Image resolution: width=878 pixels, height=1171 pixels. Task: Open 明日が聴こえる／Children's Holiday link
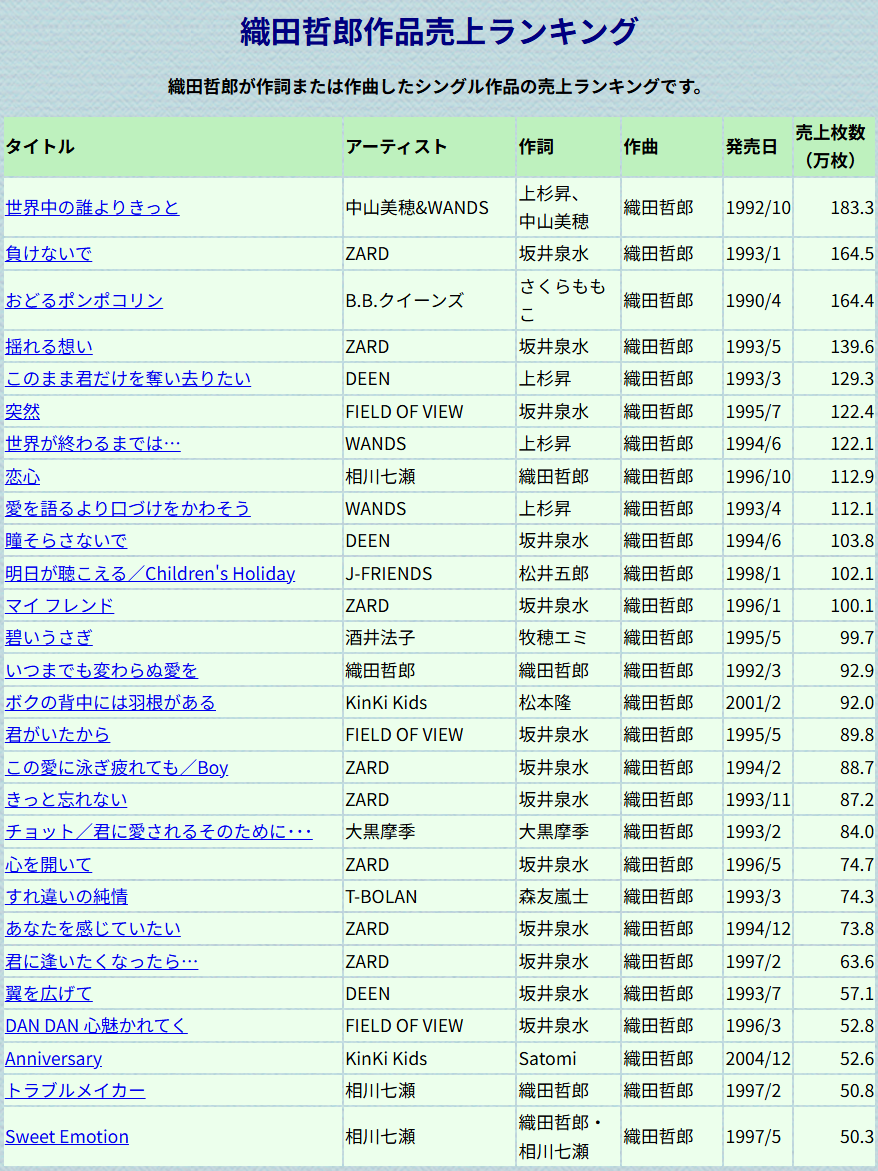click(x=150, y=574)
